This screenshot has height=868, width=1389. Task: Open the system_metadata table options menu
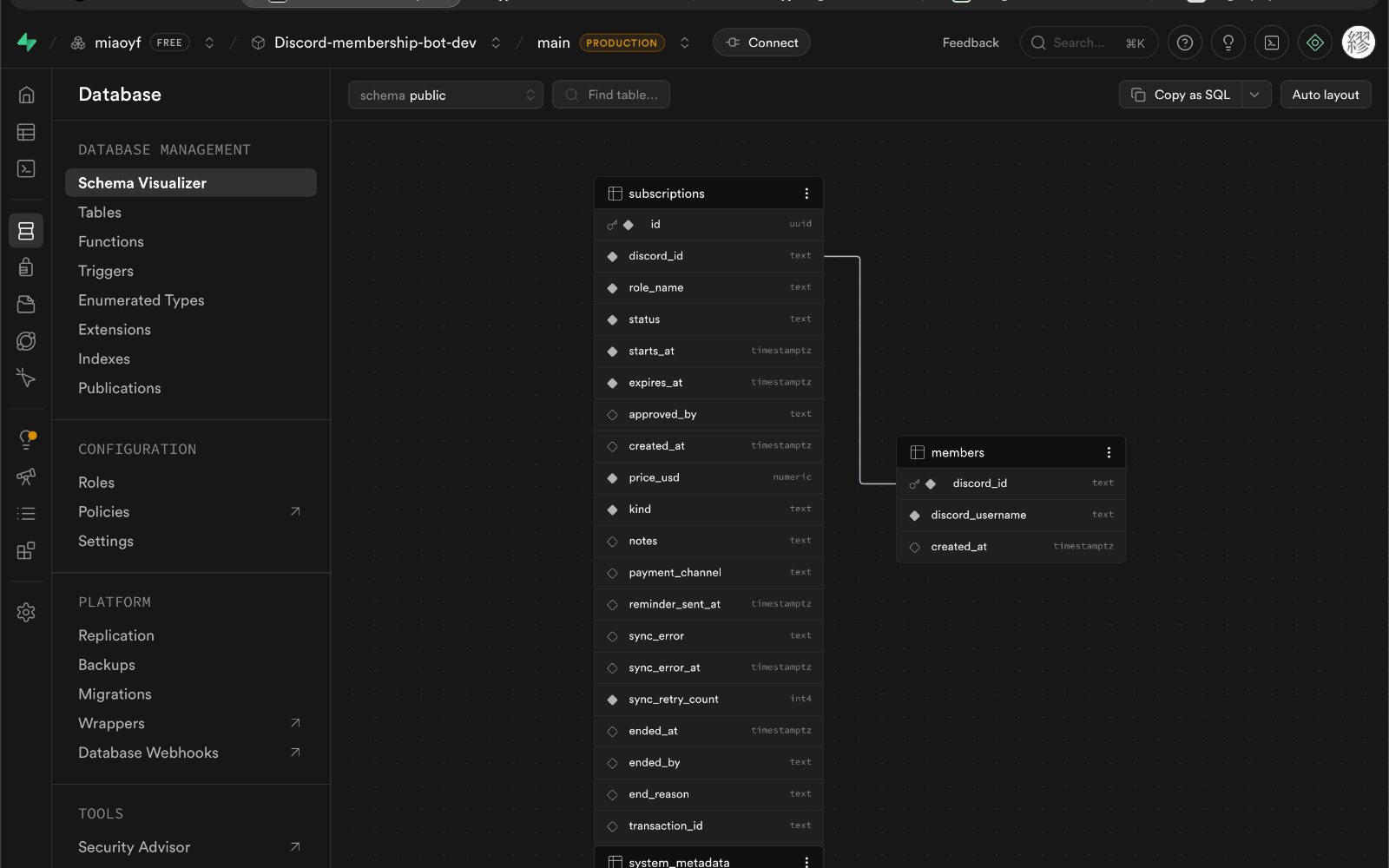pos(806,862)
